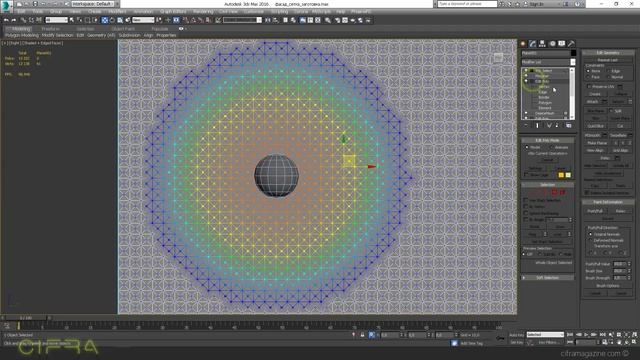The height and width of the screenshot is (360, 640).
Task: Click the Get Stack Selection button
Action: tap(547, 242)
